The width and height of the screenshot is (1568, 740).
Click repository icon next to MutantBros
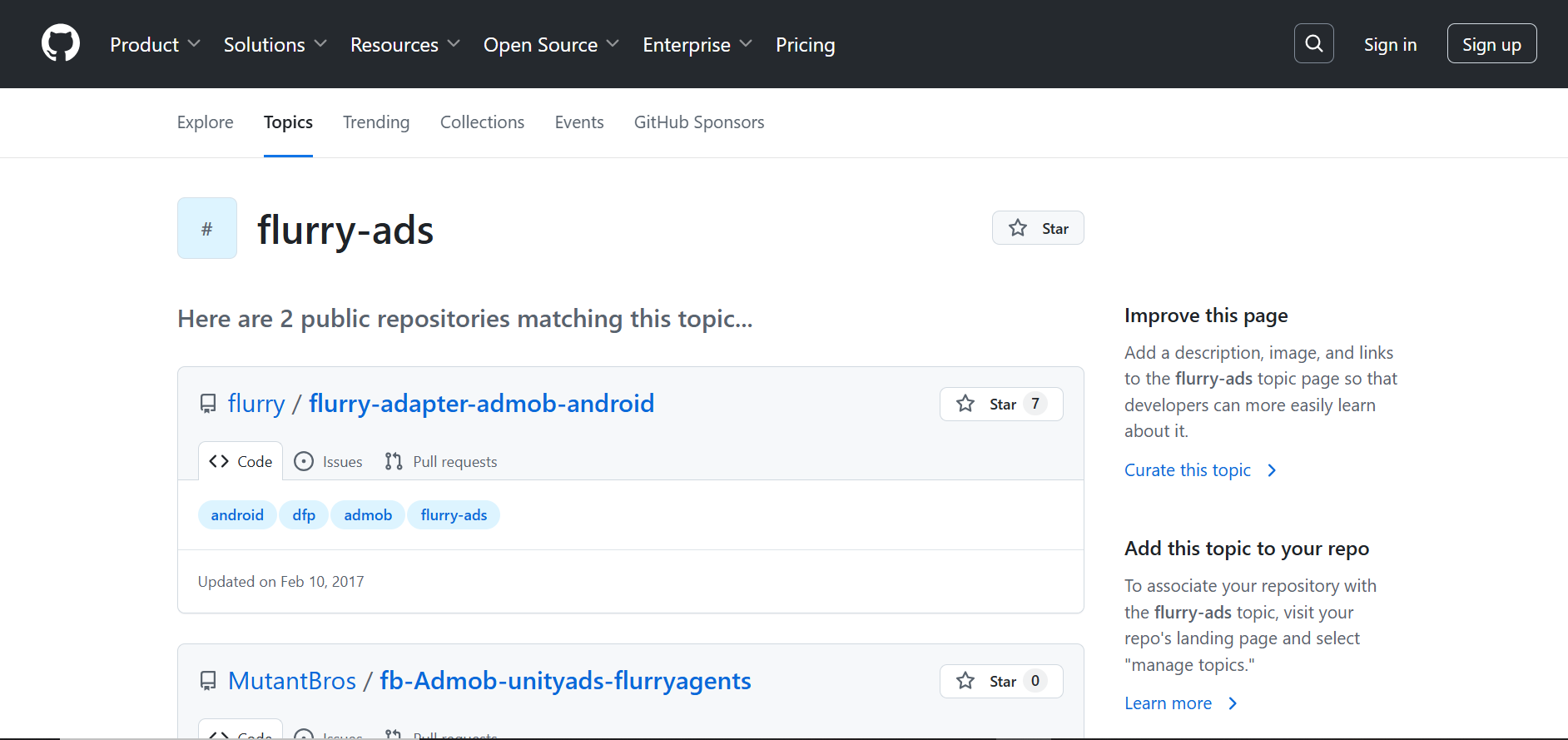[208, 681]
